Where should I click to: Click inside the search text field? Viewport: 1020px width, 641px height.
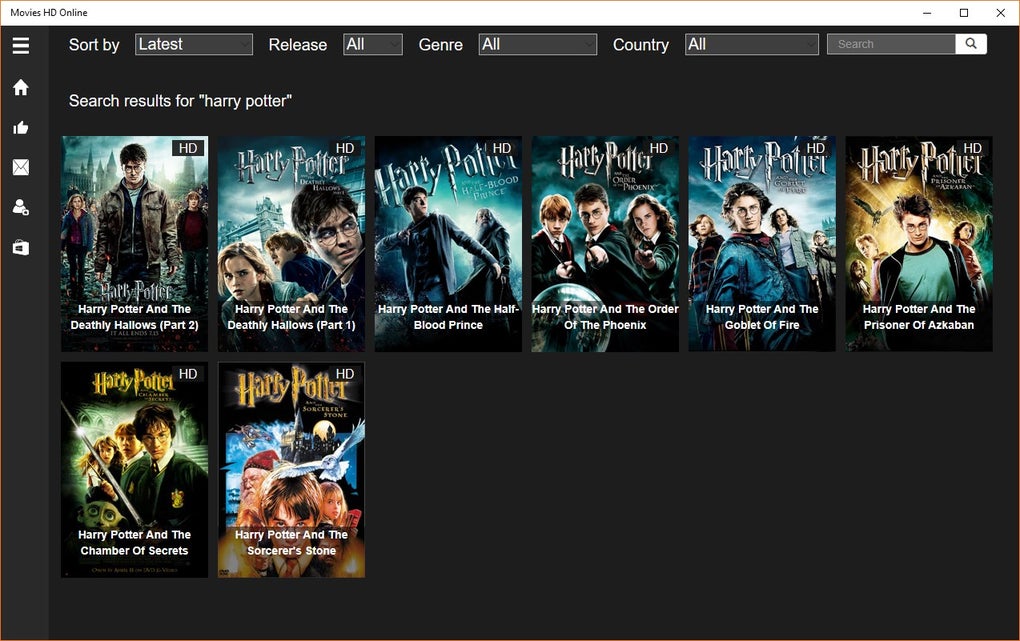coord(890,43)
